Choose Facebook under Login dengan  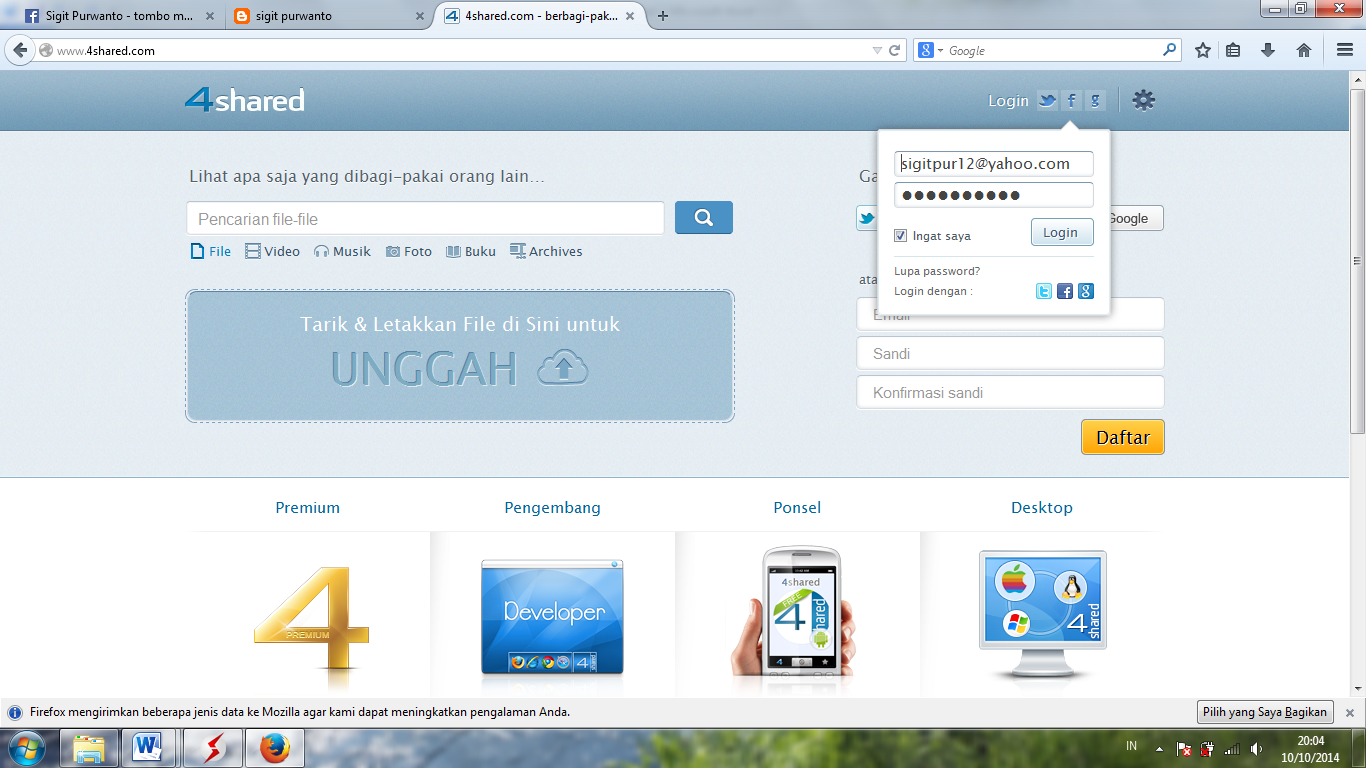click(1065, 291)
